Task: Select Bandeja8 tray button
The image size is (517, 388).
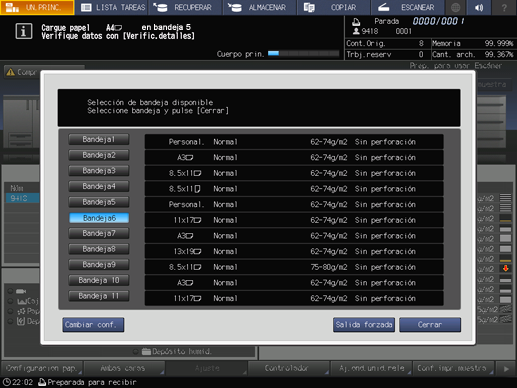Action: (99, 249)
